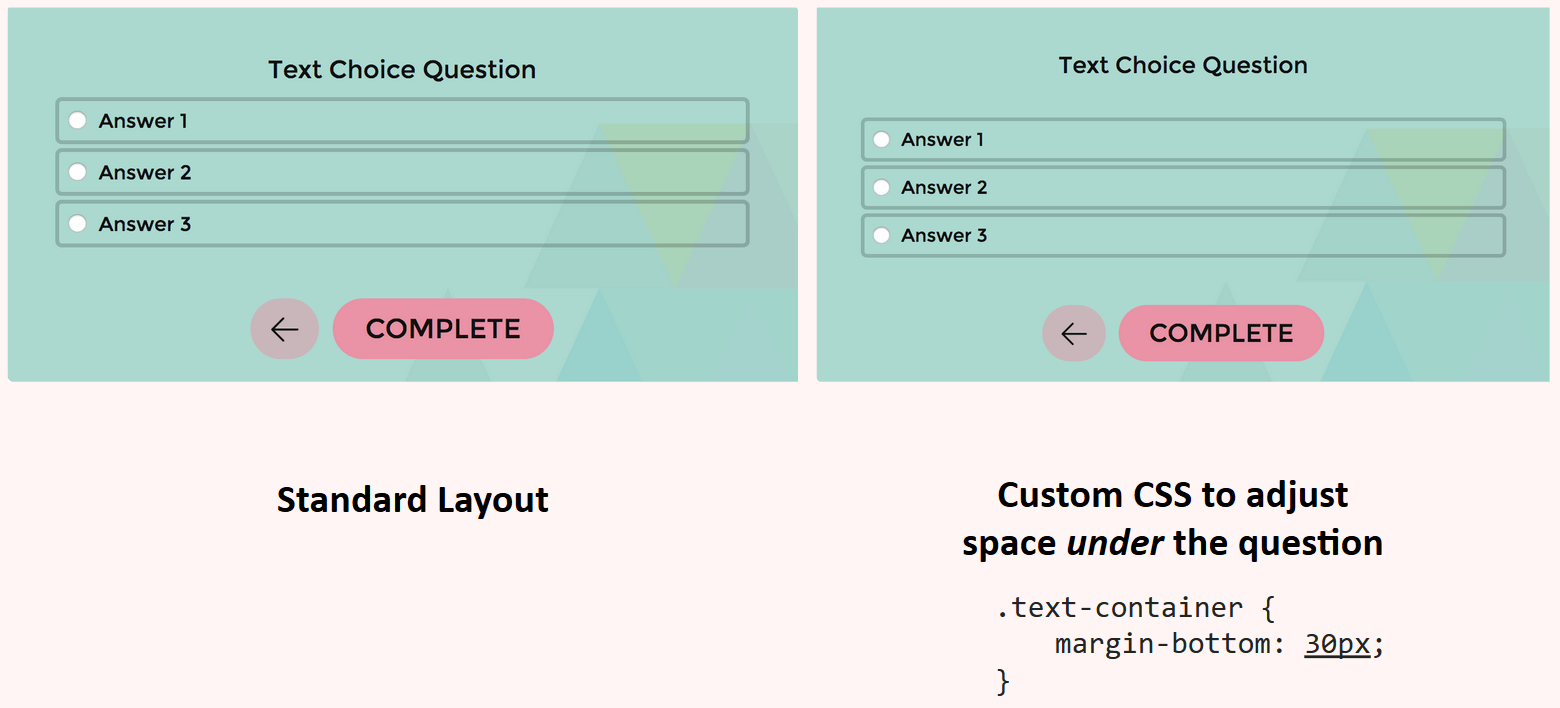Screen dimensions: 1560x708
Task: Select the Answer 1 radio in standard layout
Action: [x=78, y=120]
